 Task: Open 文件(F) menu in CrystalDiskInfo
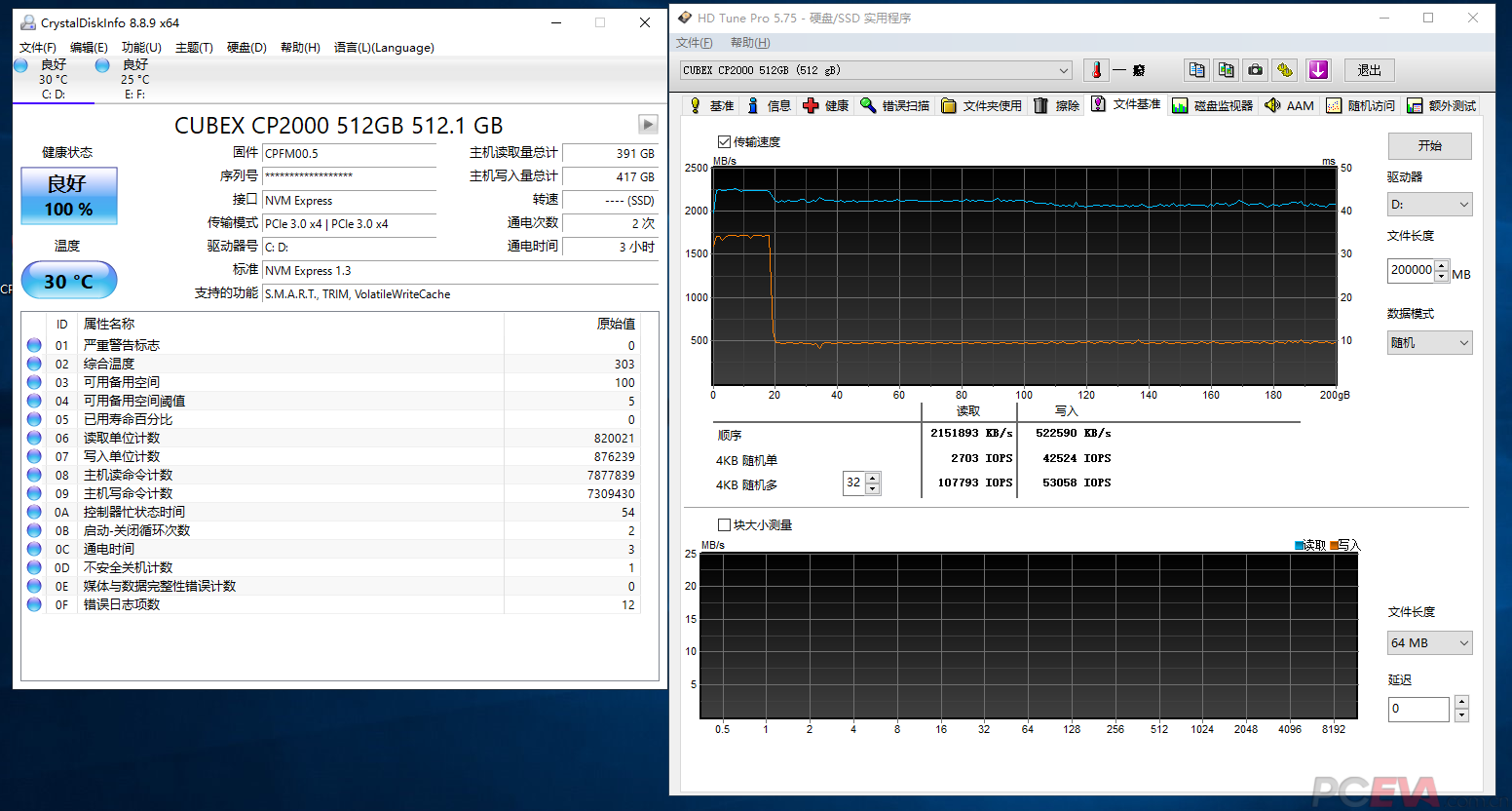click(38, 48)
